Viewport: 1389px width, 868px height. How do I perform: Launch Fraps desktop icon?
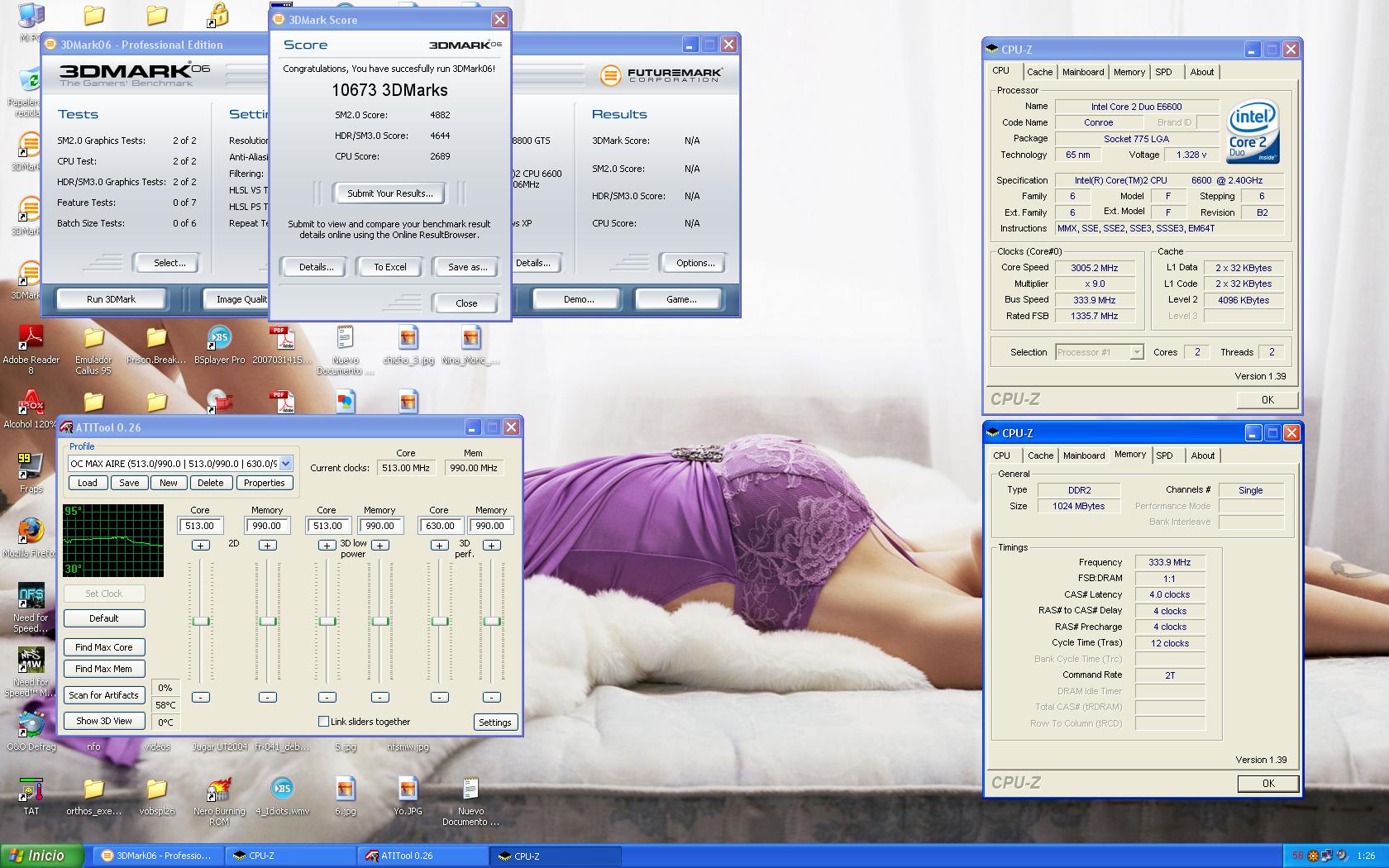pos(31,473)
